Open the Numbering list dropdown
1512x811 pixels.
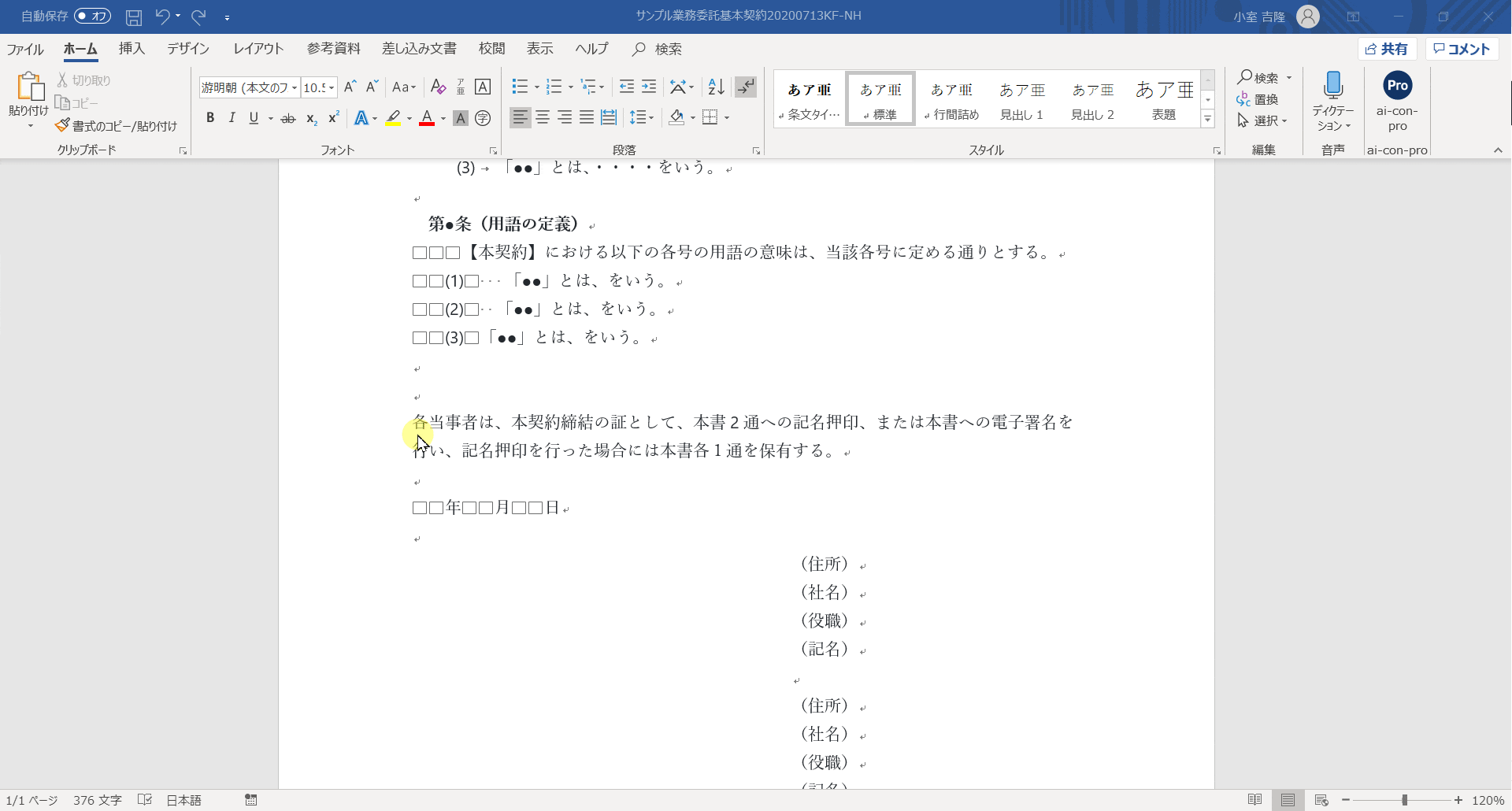point(570,87)
